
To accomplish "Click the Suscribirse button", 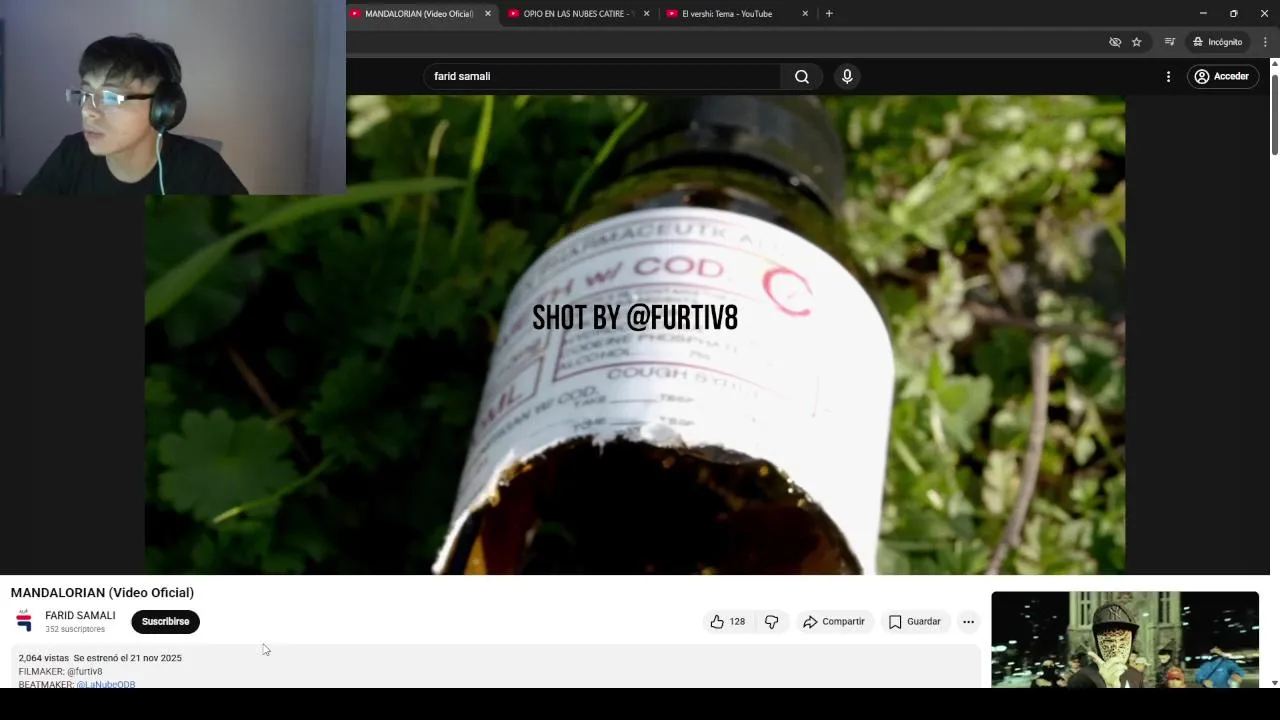I will click(x=165, y=621).
